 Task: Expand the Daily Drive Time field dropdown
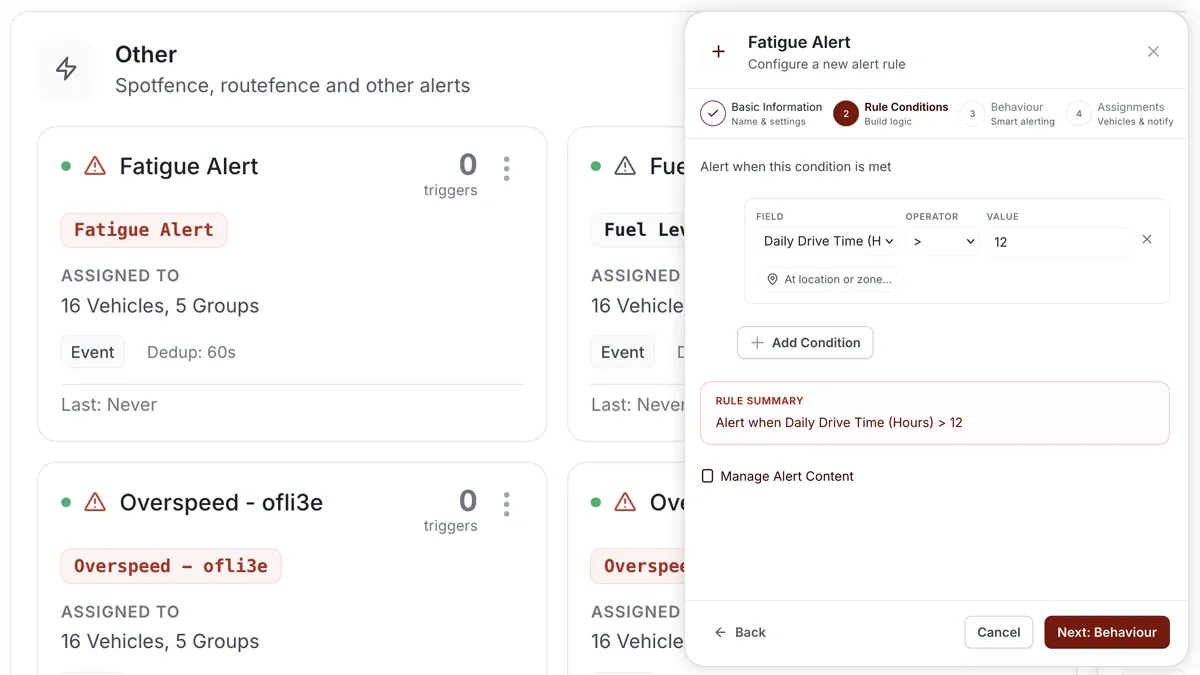click(827, 241)
